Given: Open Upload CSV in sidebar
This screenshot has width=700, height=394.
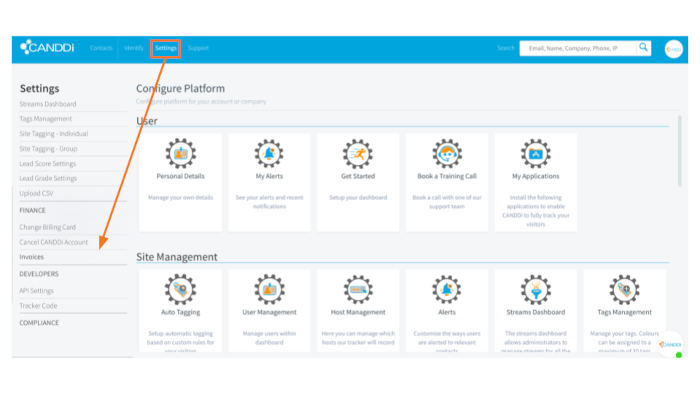Looking at the screenshot, I should coord(36,193).
